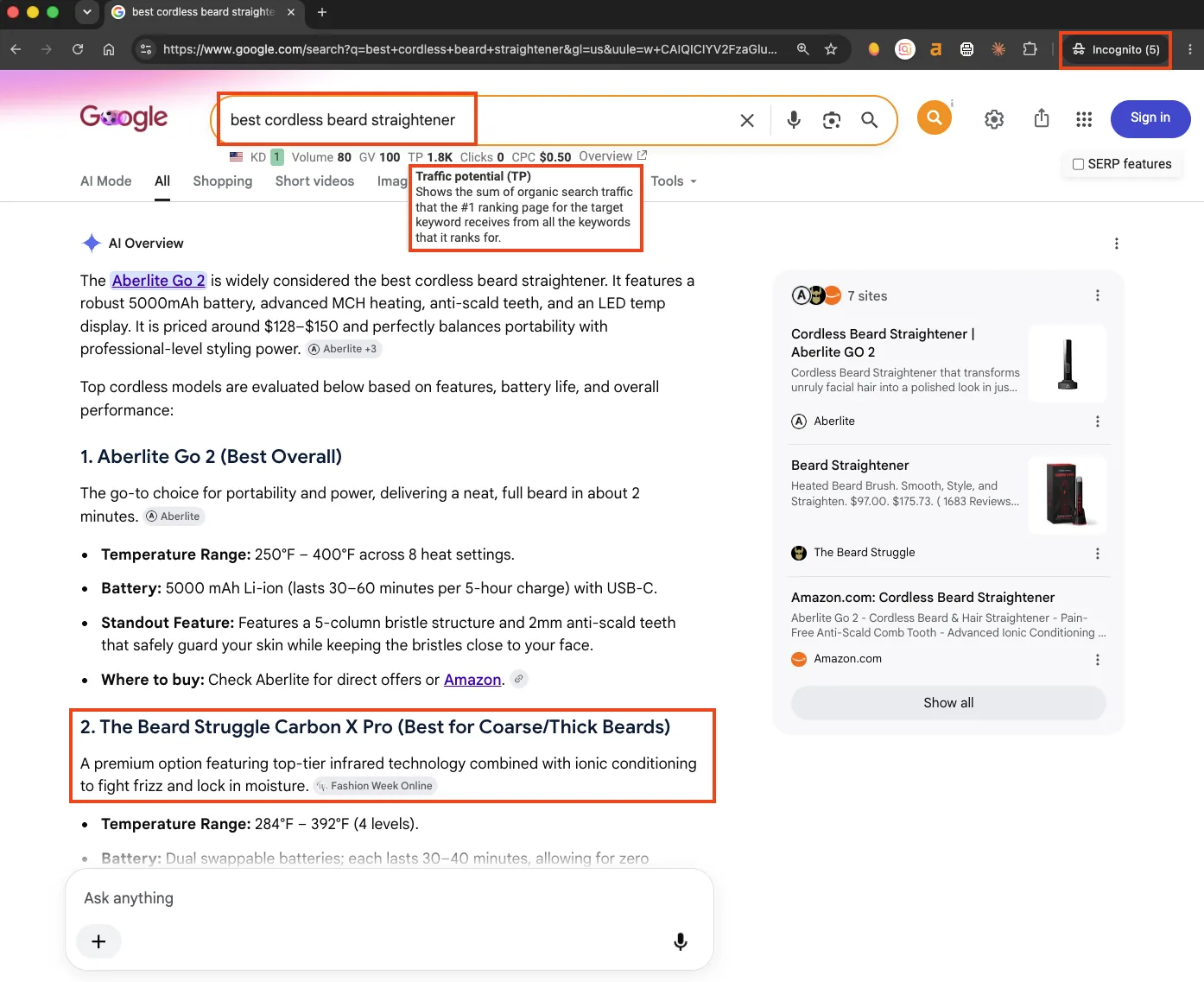Open options for the 7 sites panel
The image size is (1204, 982).
pyautogui.click(x=1098, y=295)
